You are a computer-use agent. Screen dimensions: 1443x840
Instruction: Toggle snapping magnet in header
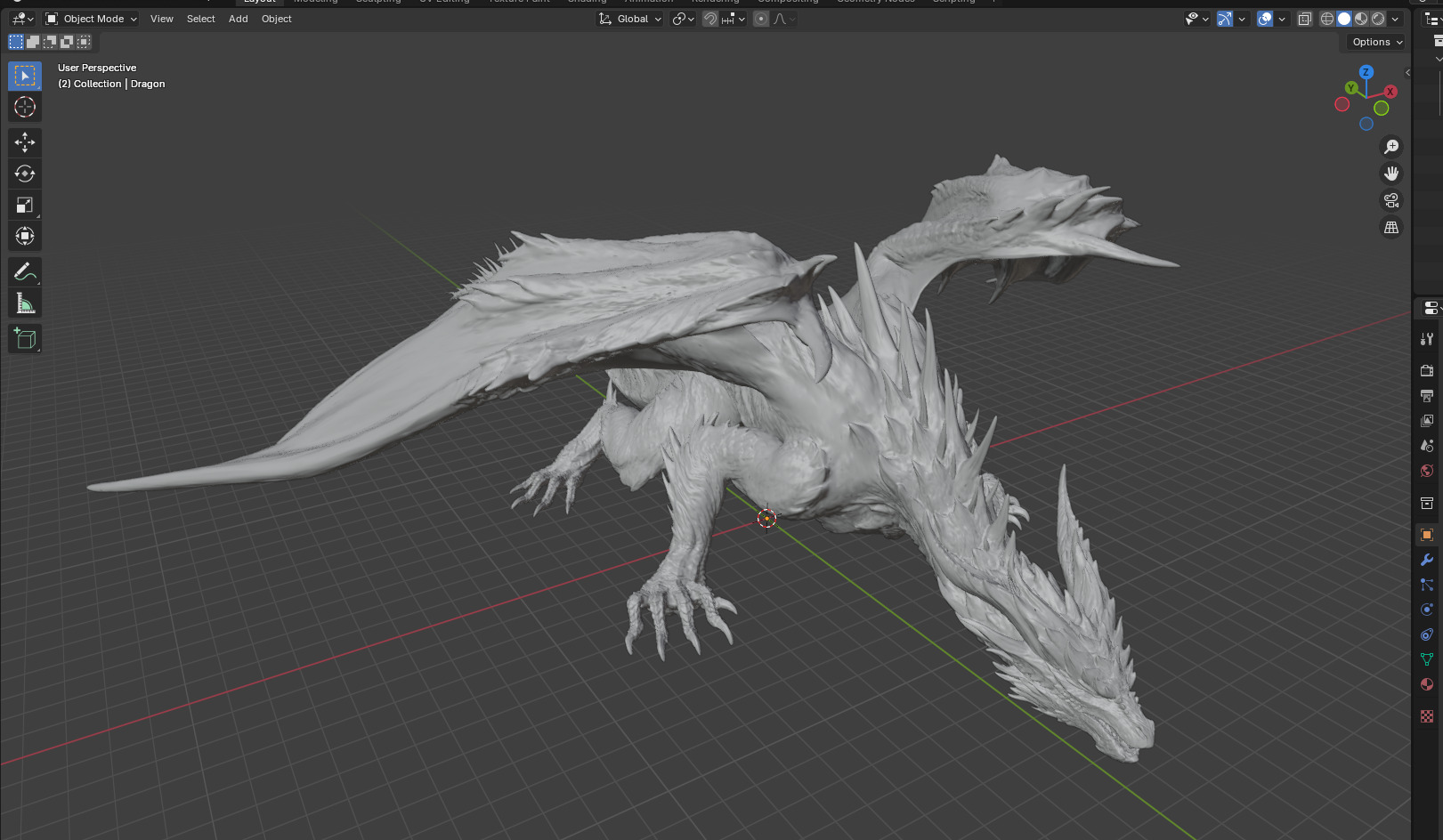[x=710, y=19]
